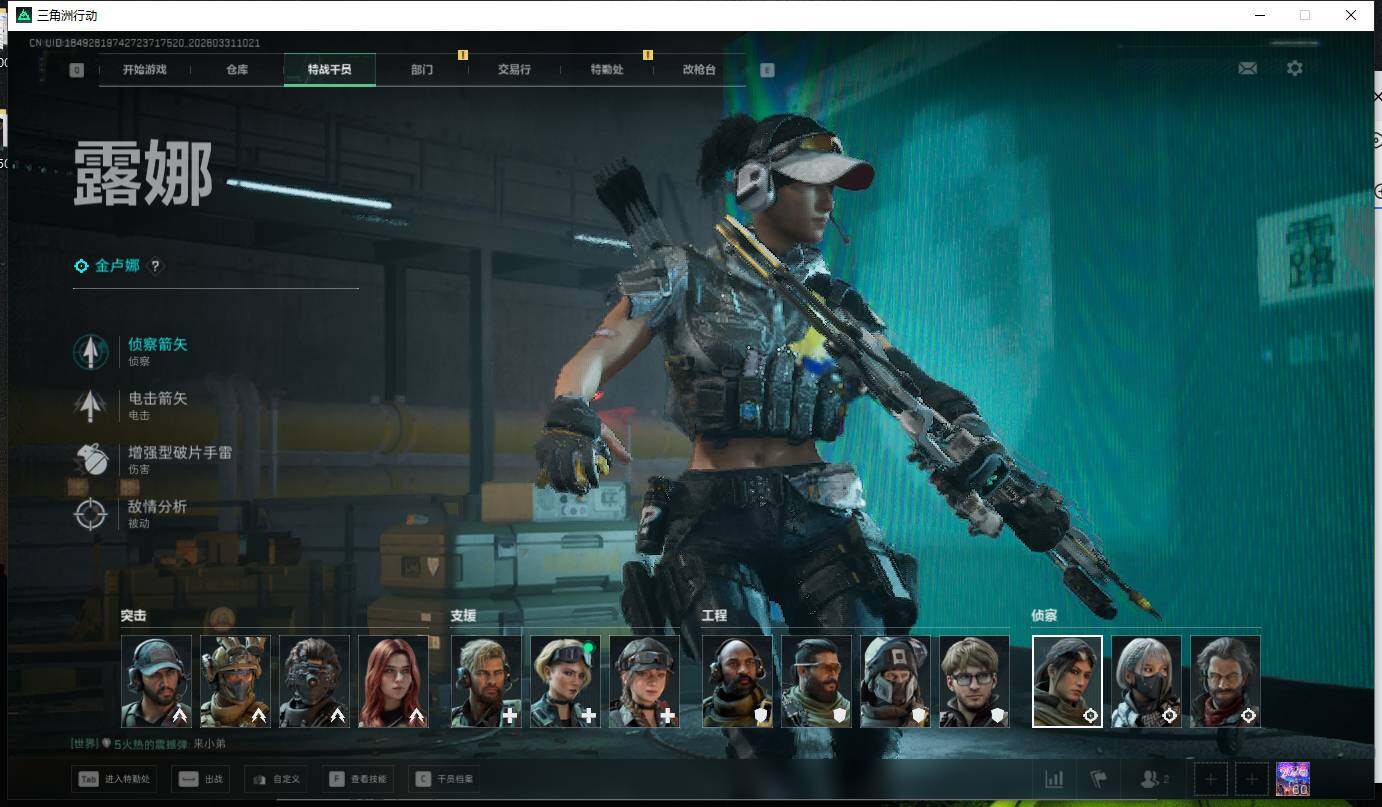Select the engineer operator with eyeglasses and light hair
The width and height of the screenshot is (1382, 807).
tap(974, 681)
